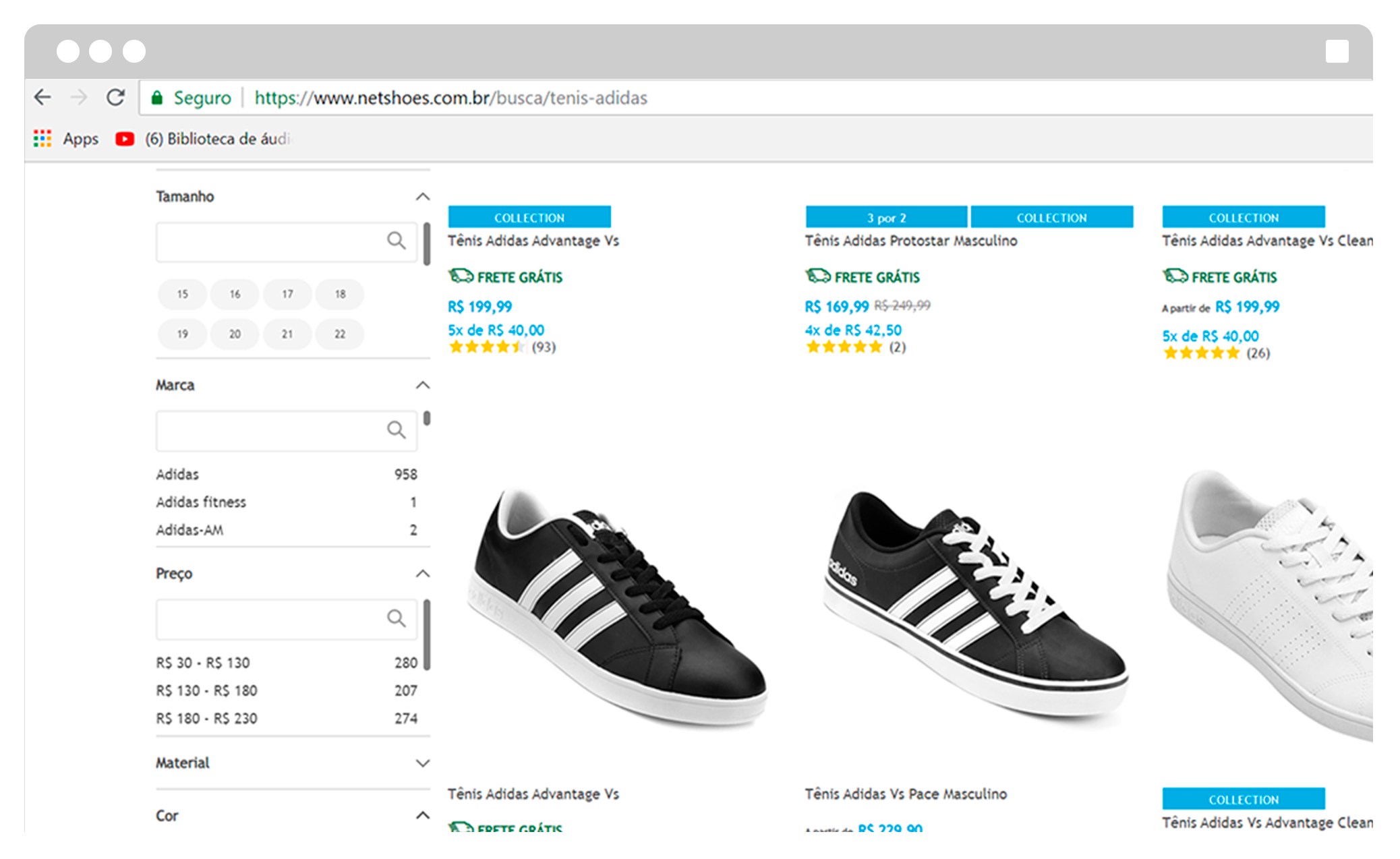This screenshot has width=1400, height=859.
Task: Click the browser back arrow
Action: tap(42, 98)
